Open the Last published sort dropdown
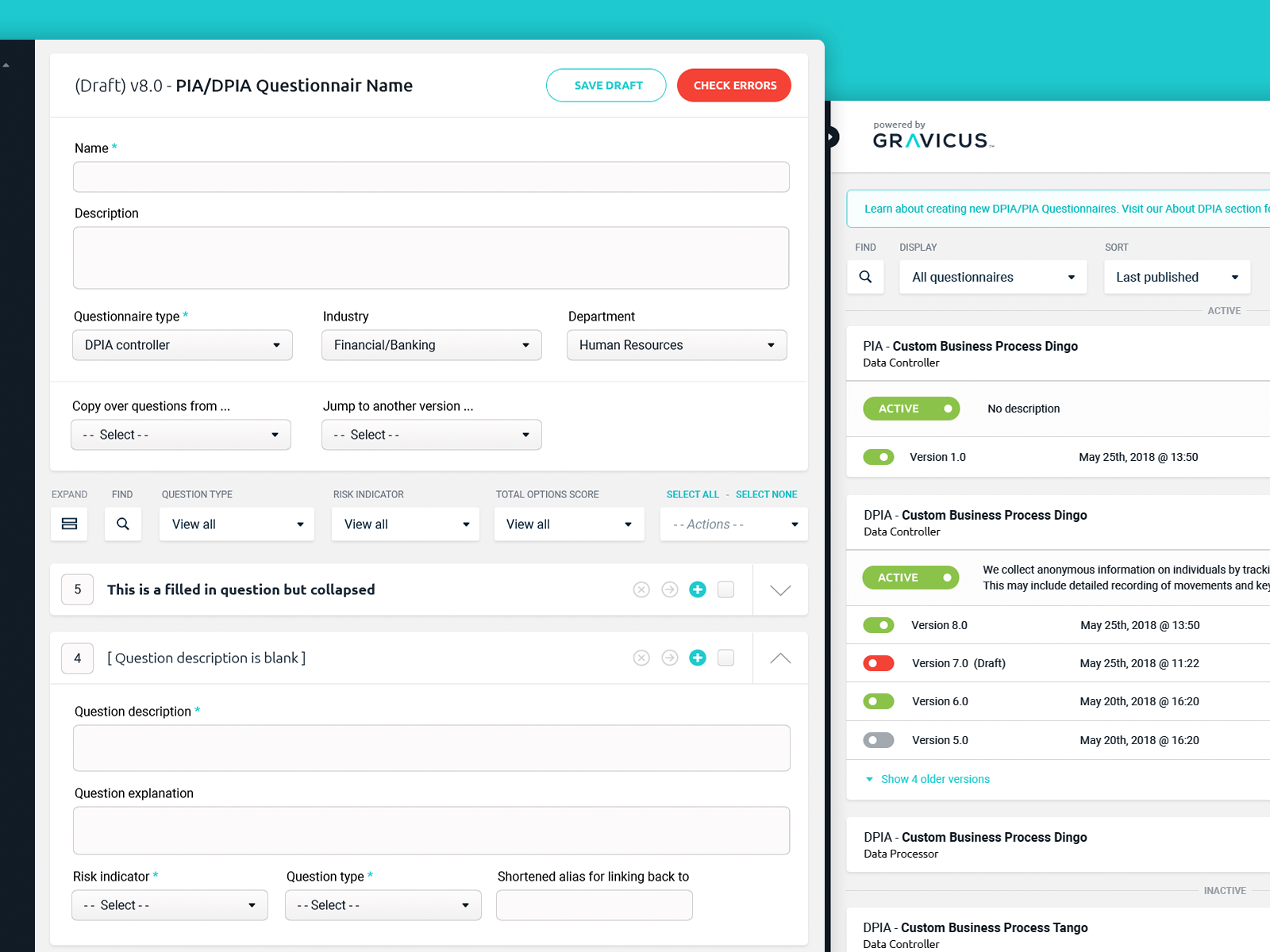The width and height of the screenshot is (1270, 952). click(1177, 277)
